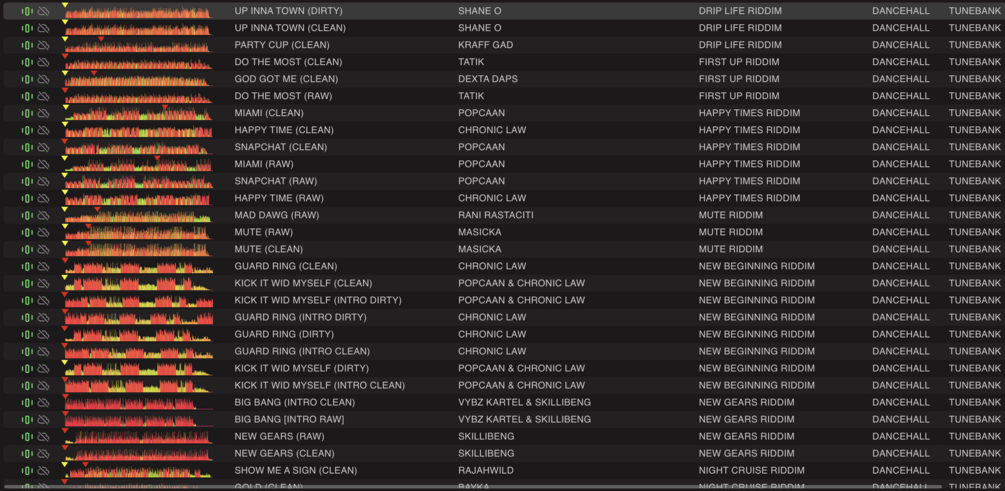Image resolution: width=1005 pixels, height=491 pixels.
Task: Click the cloud-off icon for UP INNA TOWN (CLEAN)
Action: point(43,28)
